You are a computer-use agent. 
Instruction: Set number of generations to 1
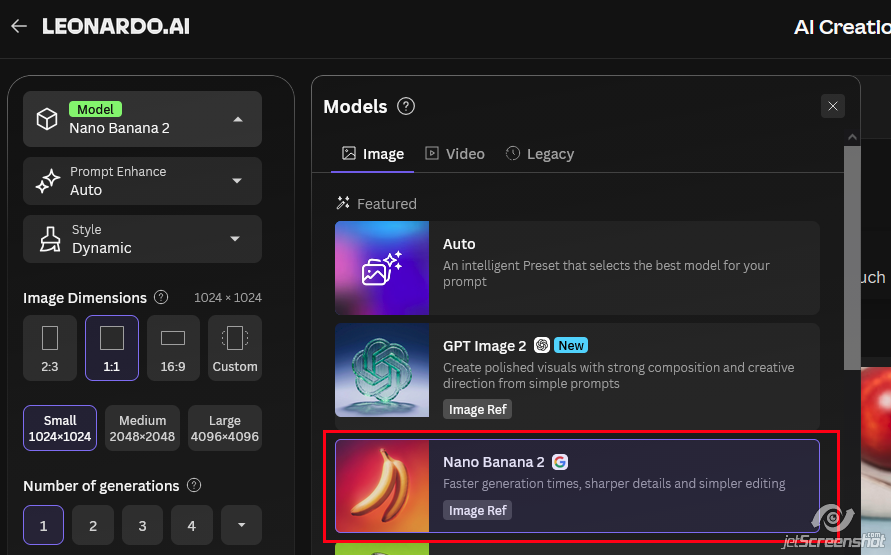pyautogui.click(x=43, y=525)
